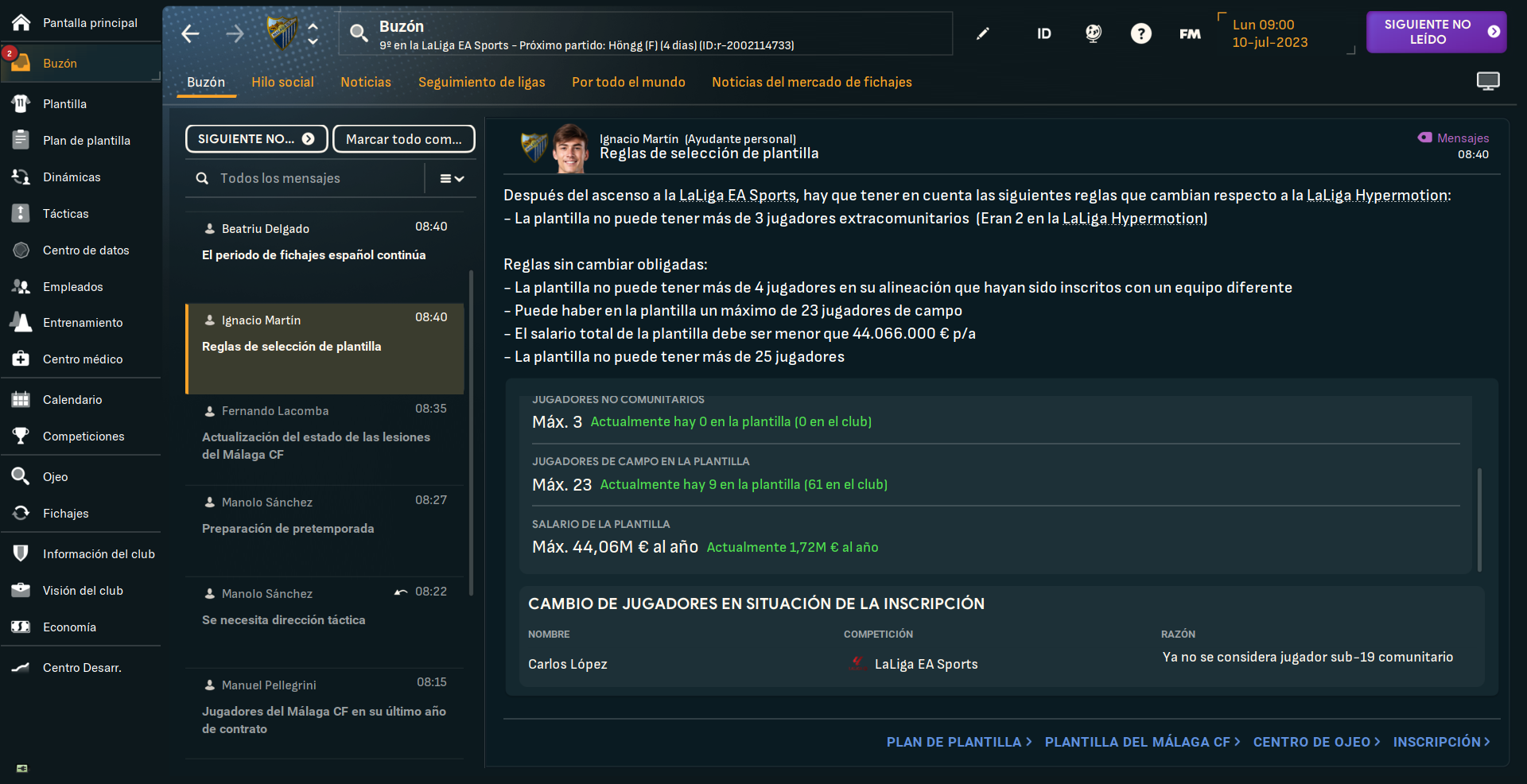Click the purple SIGUIENTE NO LEÍDO button

[x=1436, y=32]
